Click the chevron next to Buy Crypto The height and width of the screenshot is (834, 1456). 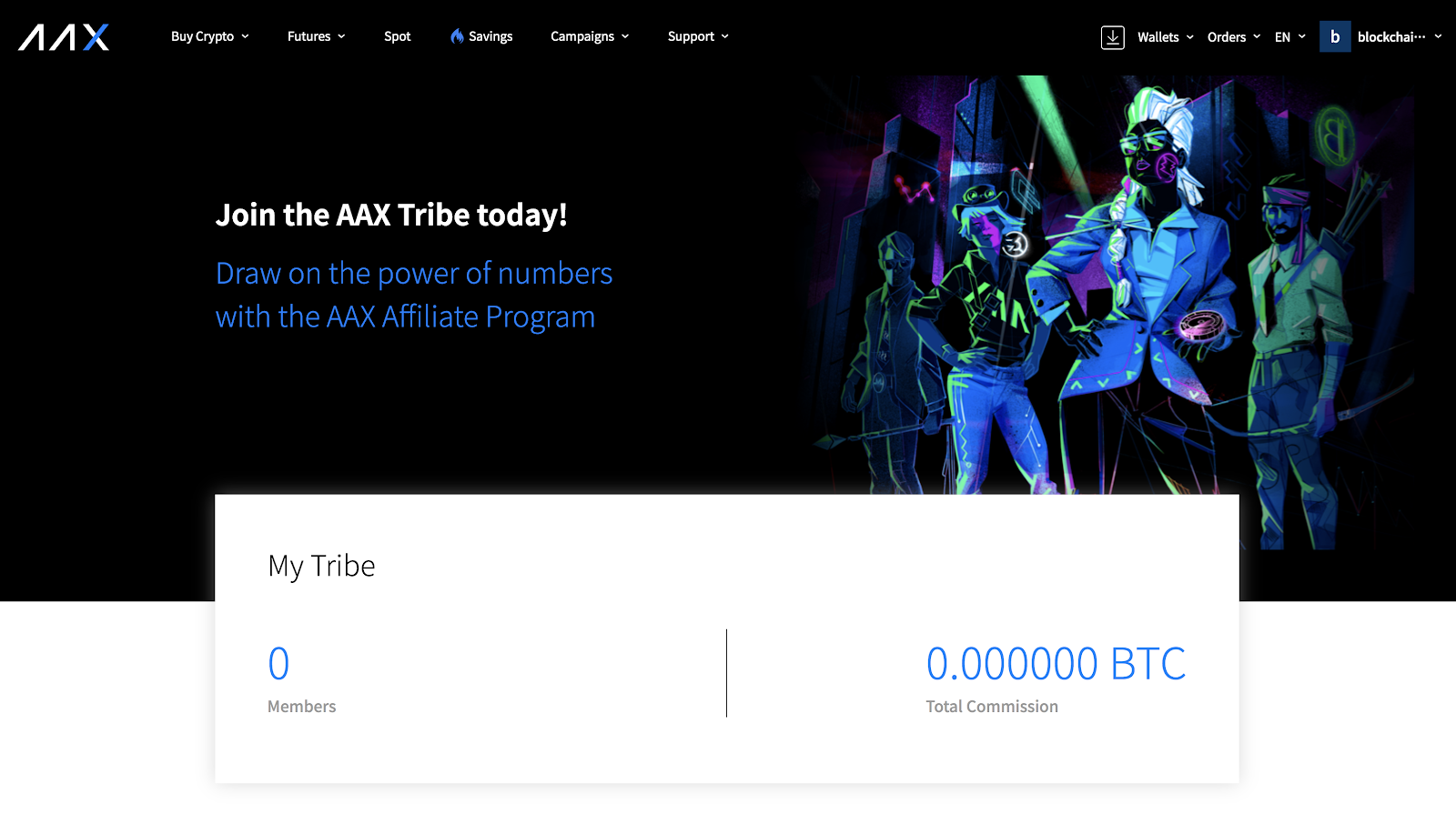[245, 37]
